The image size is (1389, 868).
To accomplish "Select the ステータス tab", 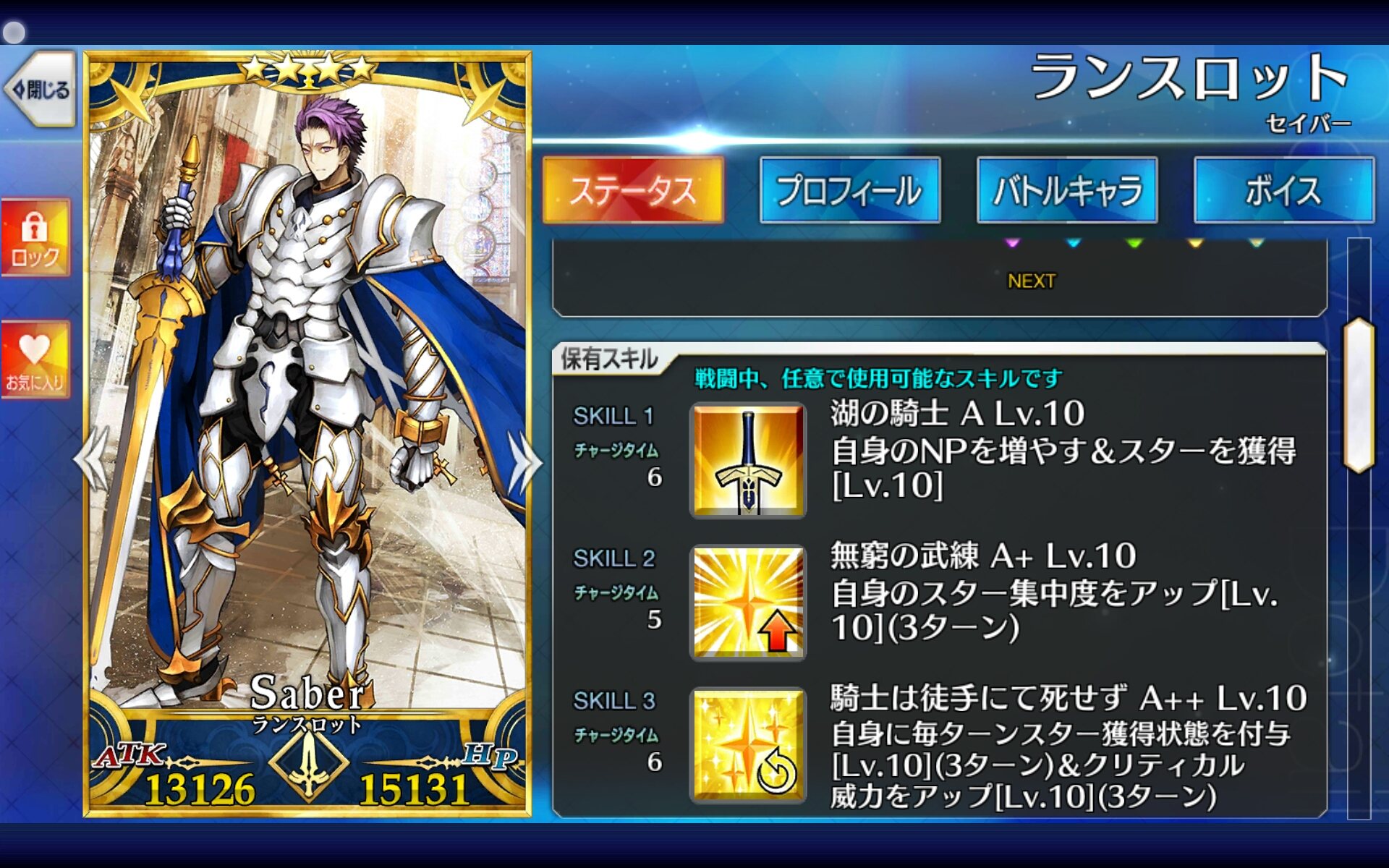I will (633, 190).
